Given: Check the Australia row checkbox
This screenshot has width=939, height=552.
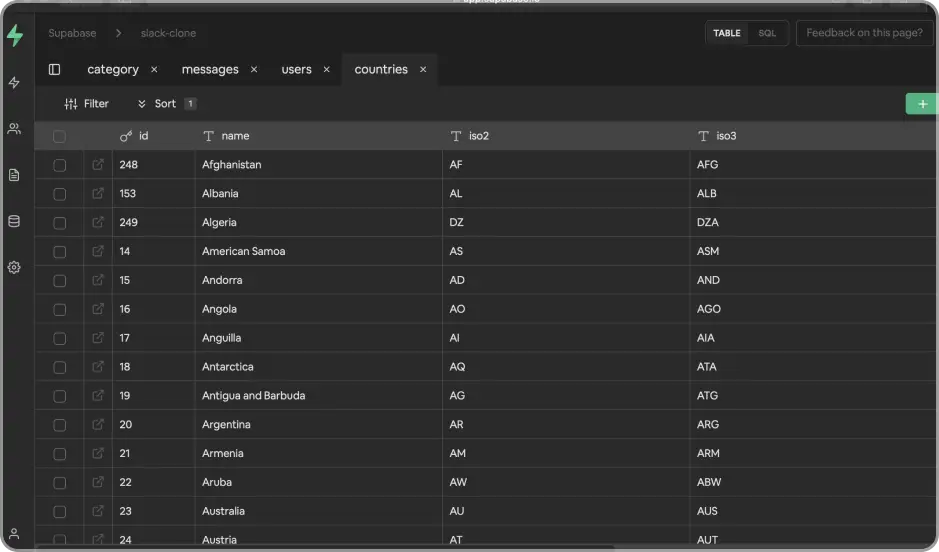Looking at the screenshot, I should click(x=59, y=512).
